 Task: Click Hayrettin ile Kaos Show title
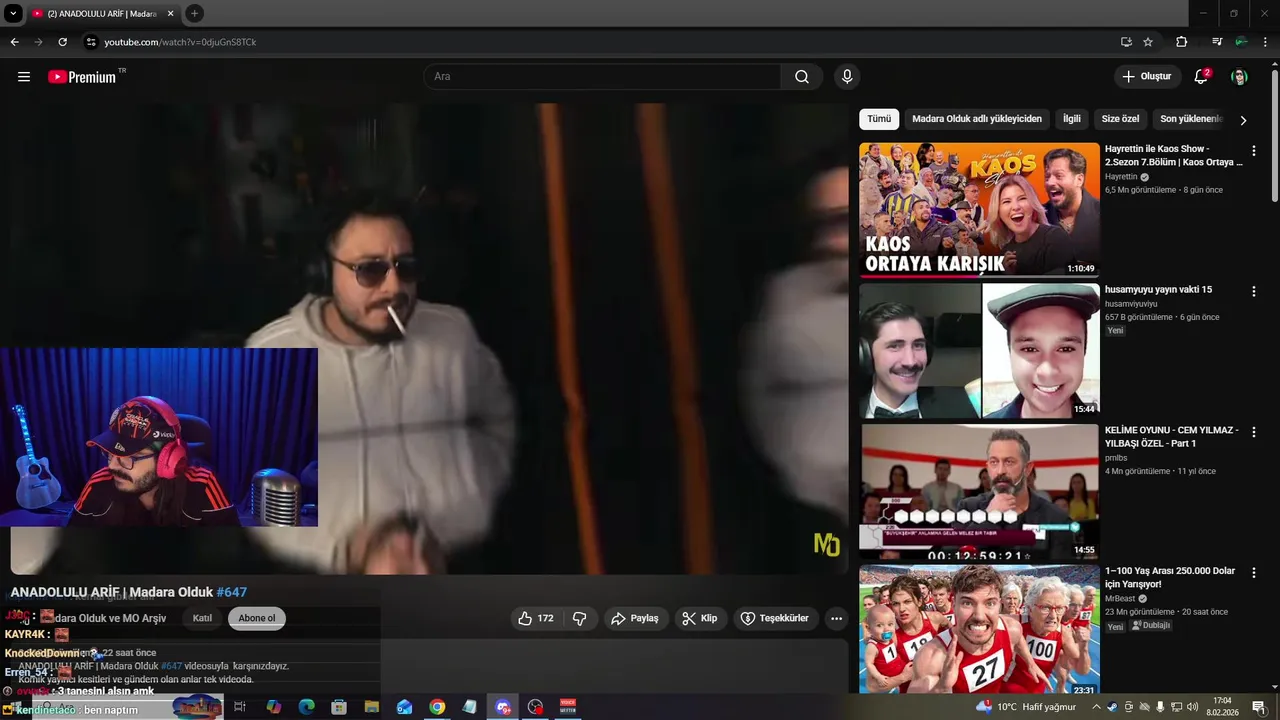[1174, 155]
